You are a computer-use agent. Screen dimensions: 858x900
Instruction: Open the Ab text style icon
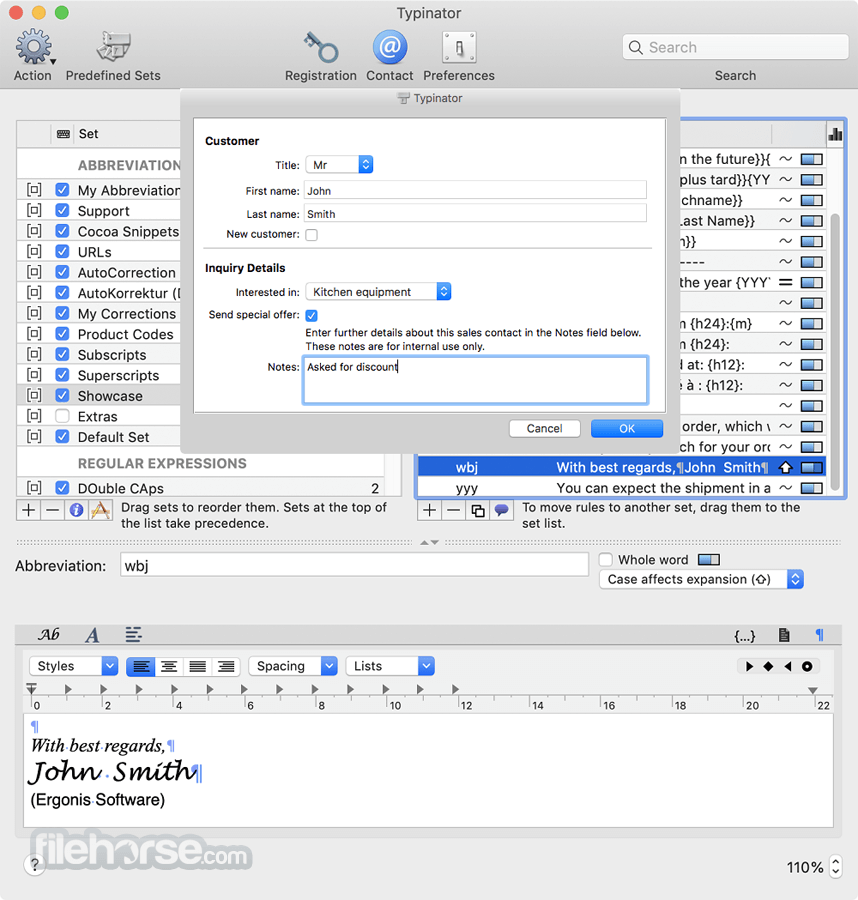click(49, 634)
